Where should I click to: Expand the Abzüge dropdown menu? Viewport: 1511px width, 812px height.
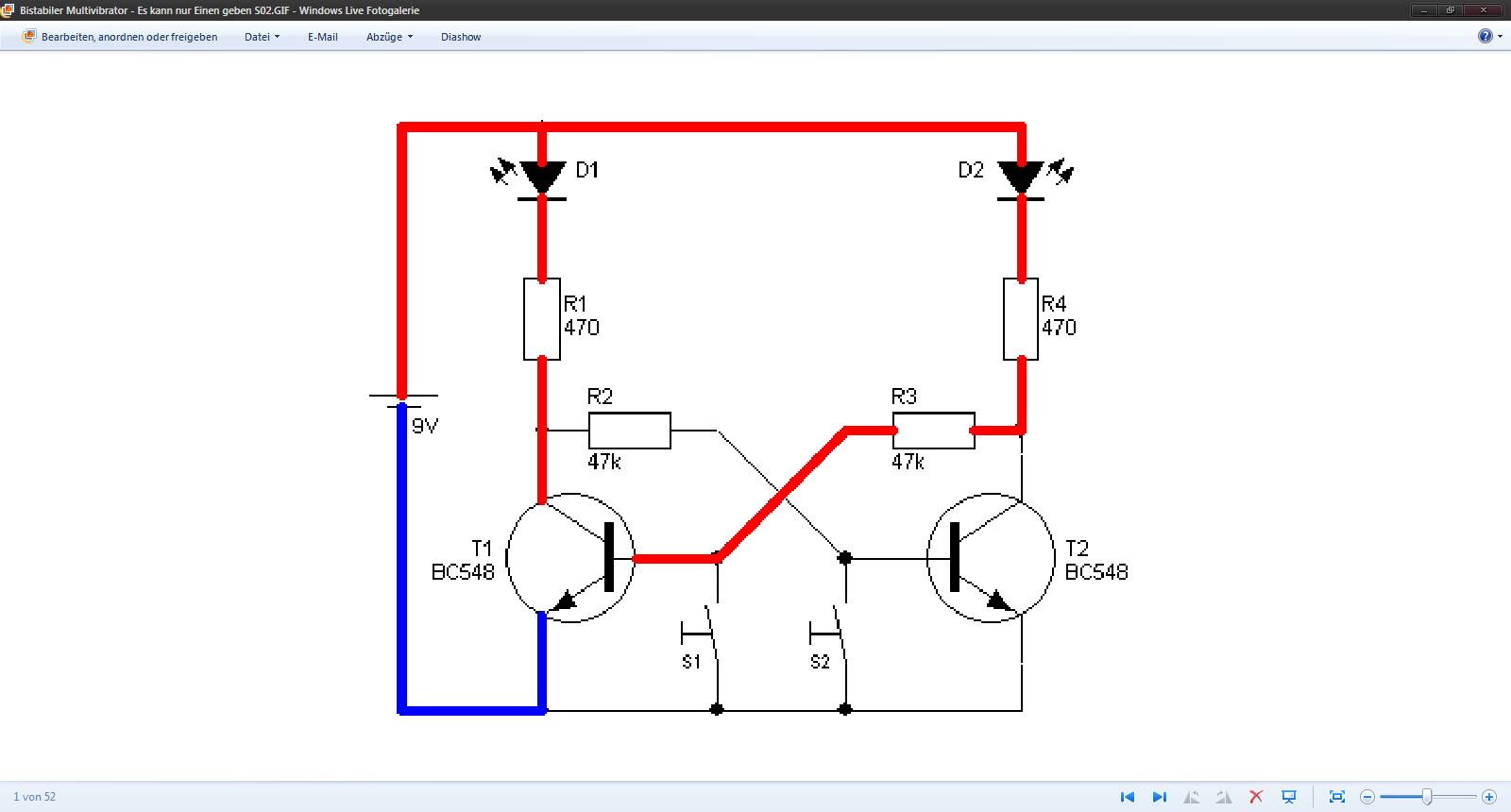tap(389, 37)
